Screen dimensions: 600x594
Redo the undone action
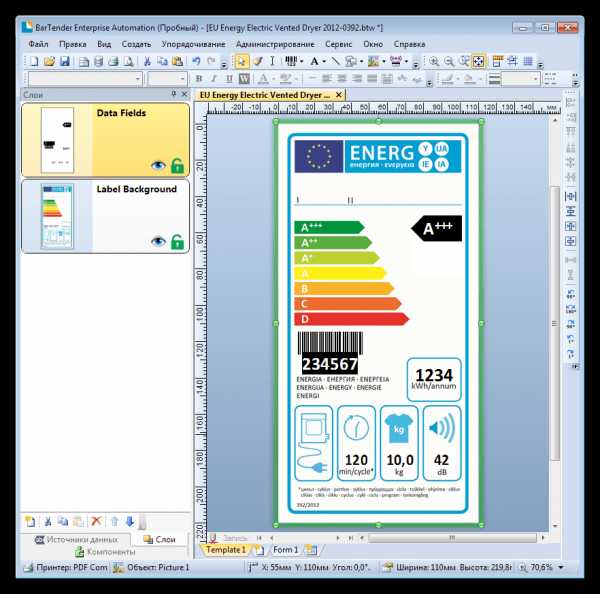point(211,61)
